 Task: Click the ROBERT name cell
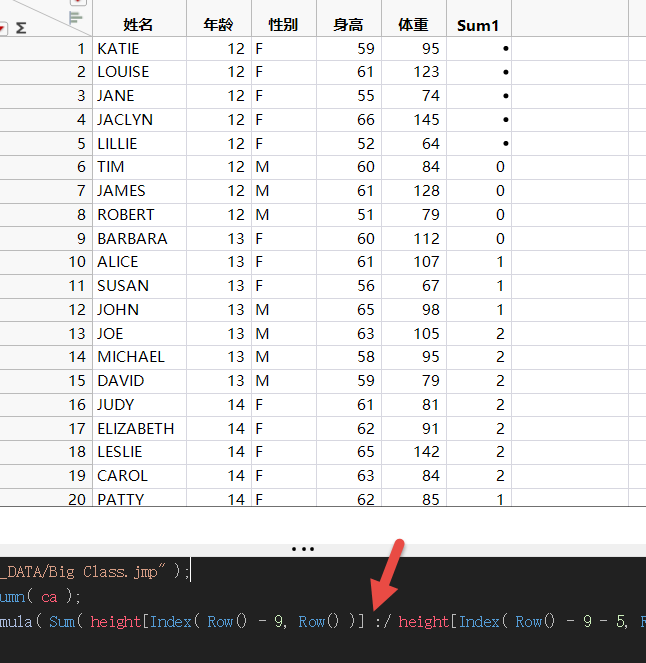click(x=139, y=215)
